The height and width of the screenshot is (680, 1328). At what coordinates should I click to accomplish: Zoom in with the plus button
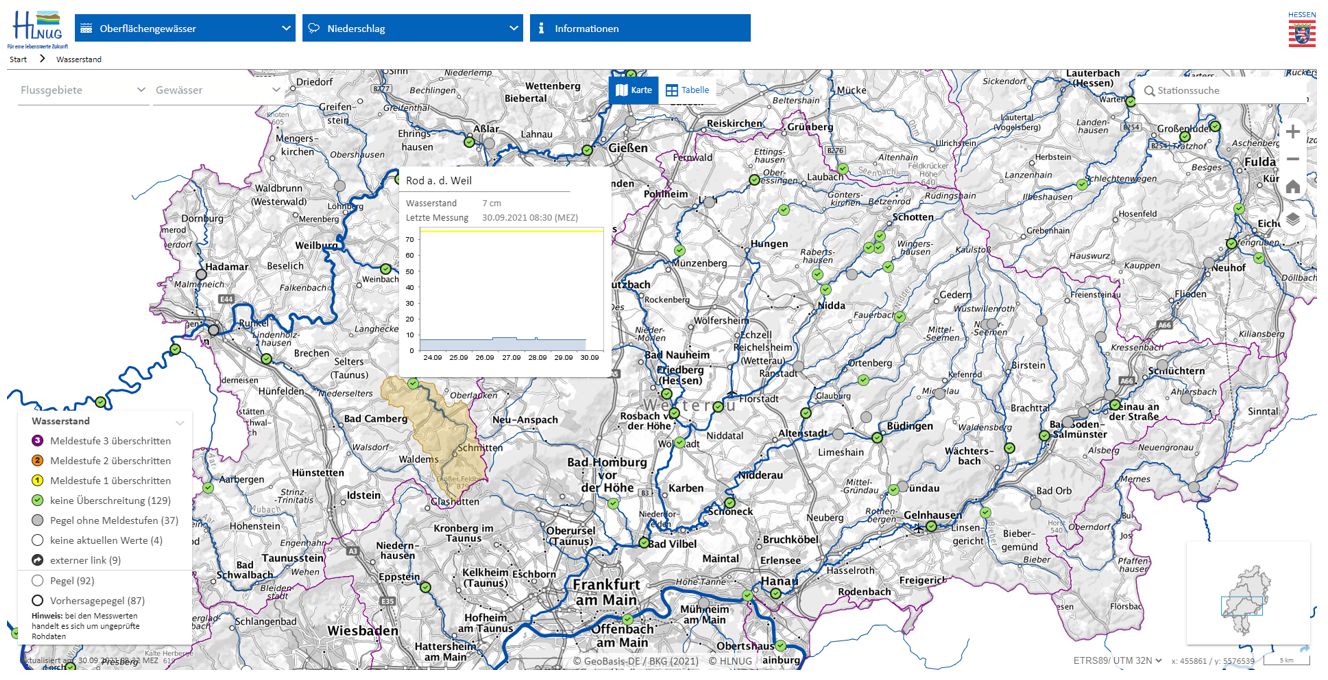1293,132
